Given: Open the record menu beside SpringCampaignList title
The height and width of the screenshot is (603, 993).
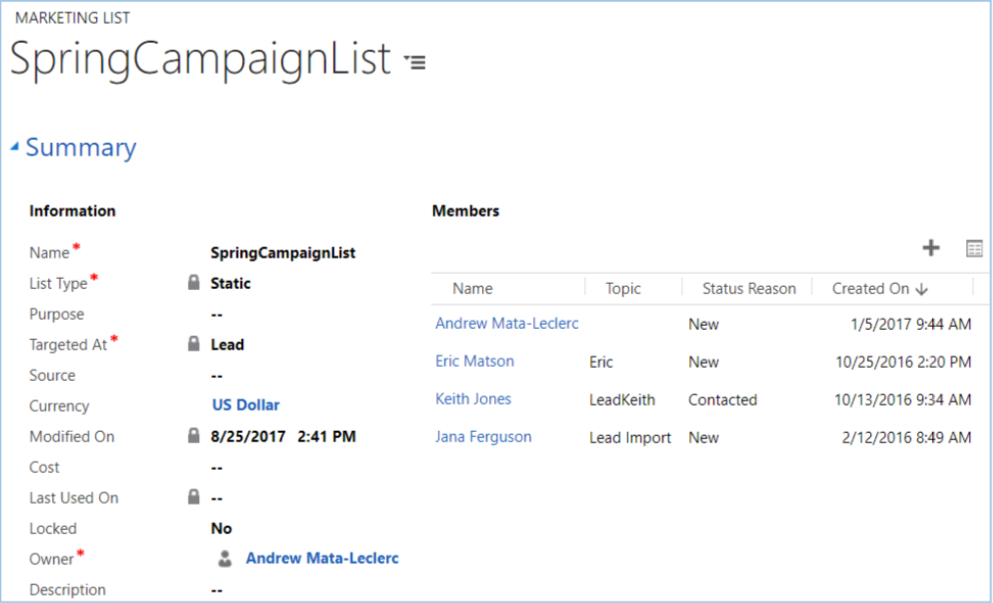Looking at the screenshot, I should coord(414,62).
